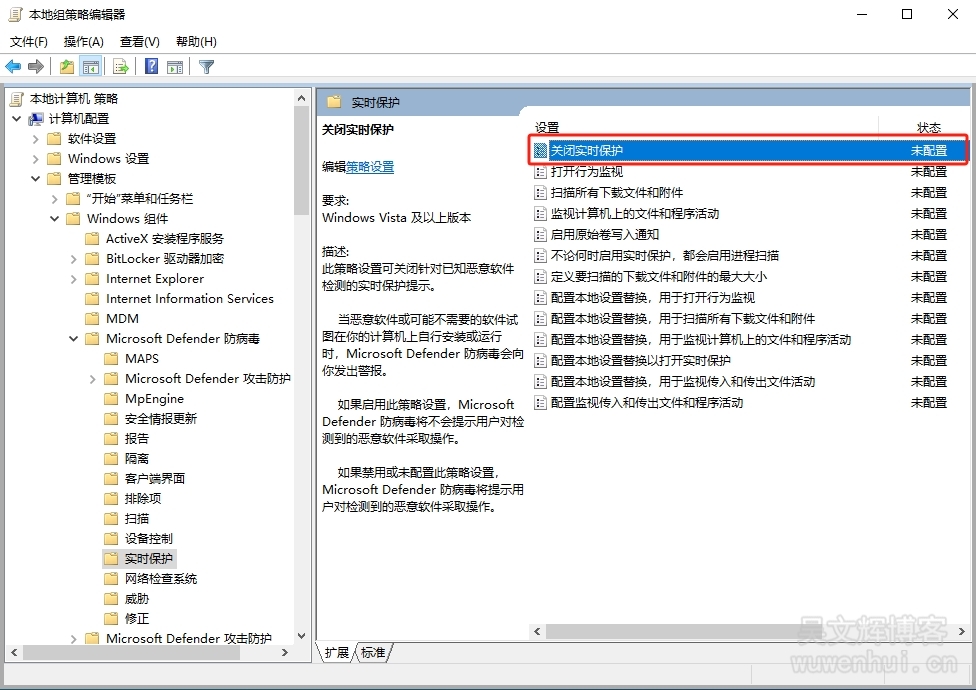
Task: Switch to the 标准 tab
Action: tap(373, 653)
